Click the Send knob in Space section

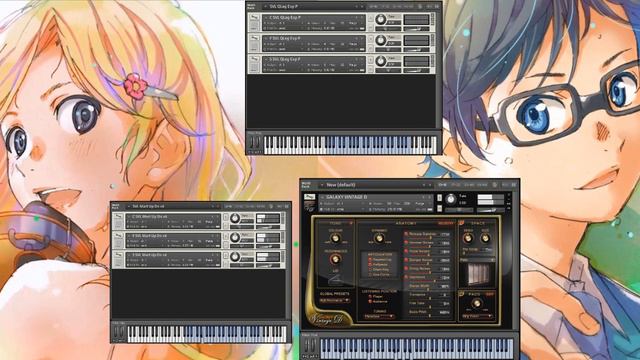pos(468,238)
